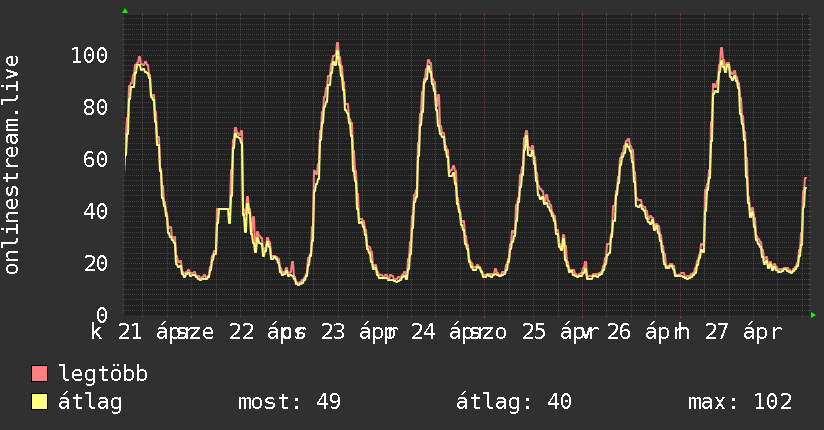Screen dimensions: 824x430
Task: Click the 40 y-axis label
Action: coord(96,211)
